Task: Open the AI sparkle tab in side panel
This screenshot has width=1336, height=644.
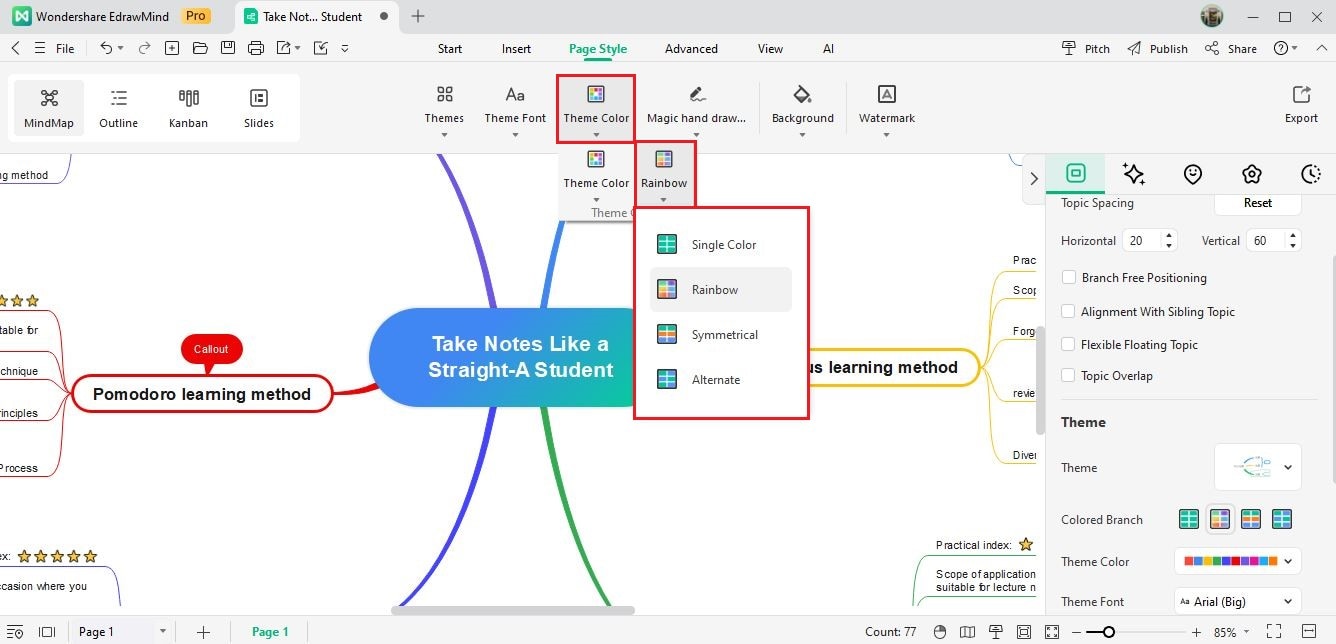Action: point(1134,173)
